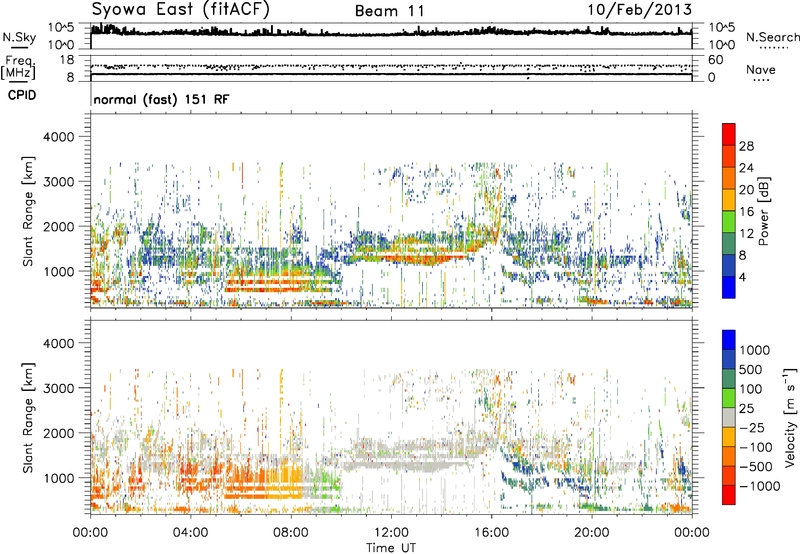Pick the red top segment of power colorbar

coord(729,134)
